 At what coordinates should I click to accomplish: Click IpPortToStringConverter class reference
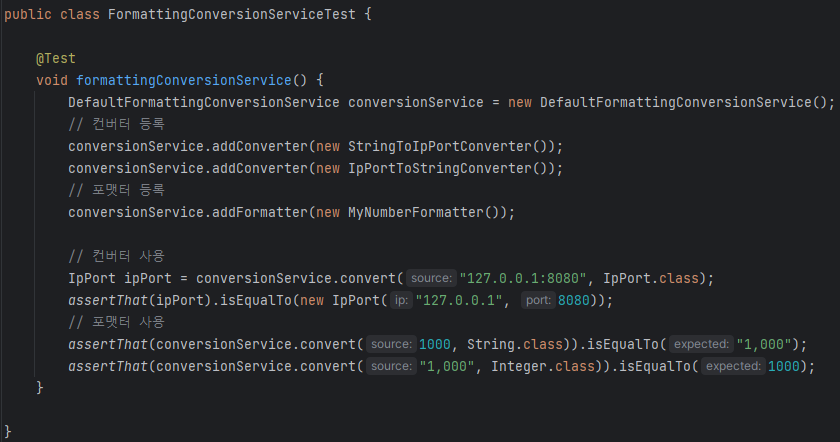[440, 168]
